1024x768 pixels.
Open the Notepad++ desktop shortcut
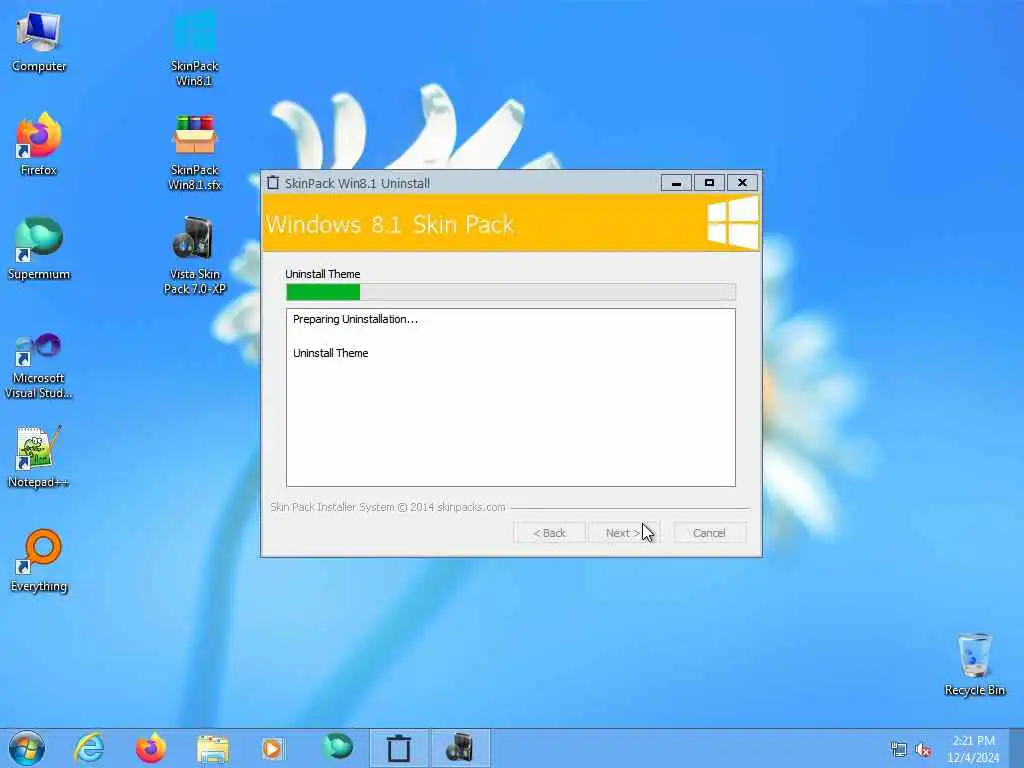click(39, 456)
